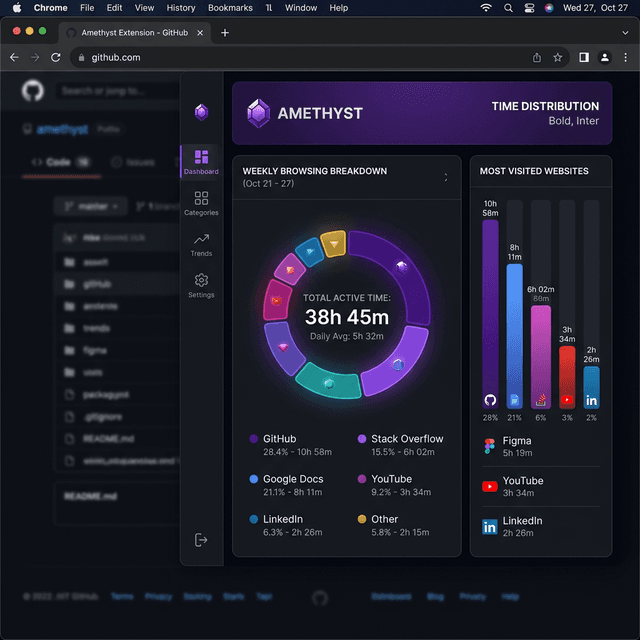Image resolution: width=640 pixels, height=640 pixels.
Task: Open the Categories section
Action: click(201, 203)
